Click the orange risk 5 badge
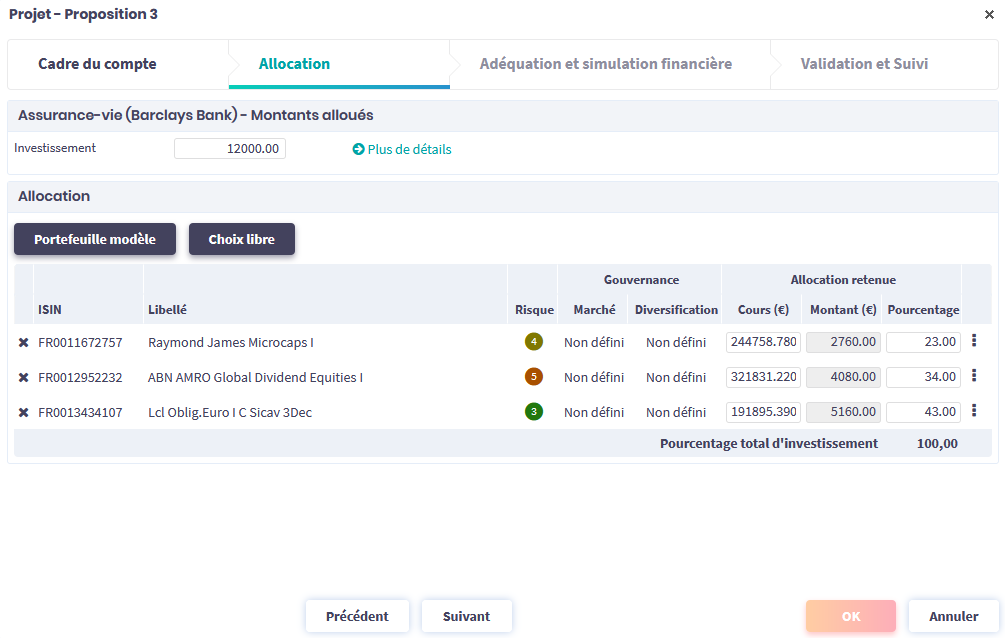1005x638 pixels. click(534, 377)
